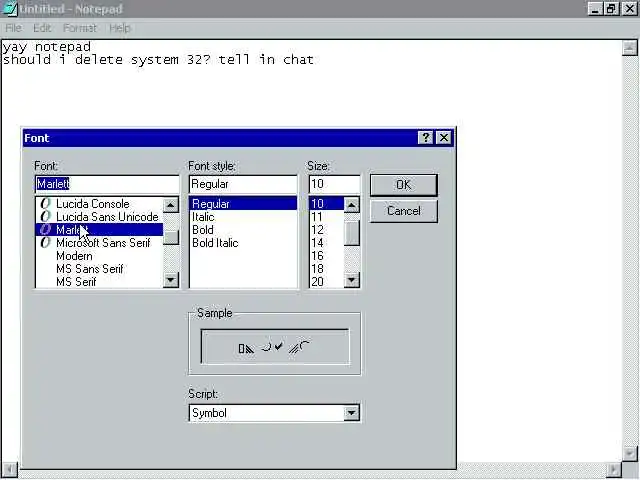Viewport: 640px width, 480px height.
Task: Restore down the Notepad window
Action: [611, 9]
